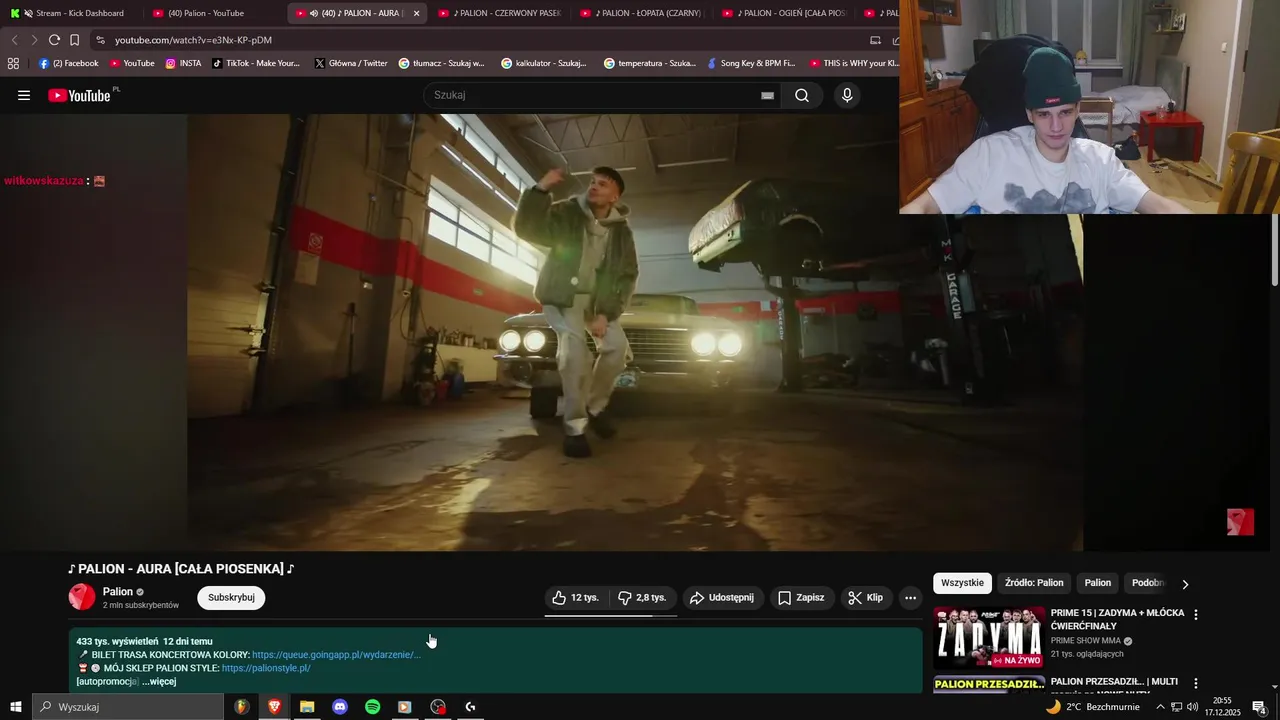Screen dimensions: 1280x720
Task: Switch to Stream - Kick Dashboard tab
Action: [68, 13]
